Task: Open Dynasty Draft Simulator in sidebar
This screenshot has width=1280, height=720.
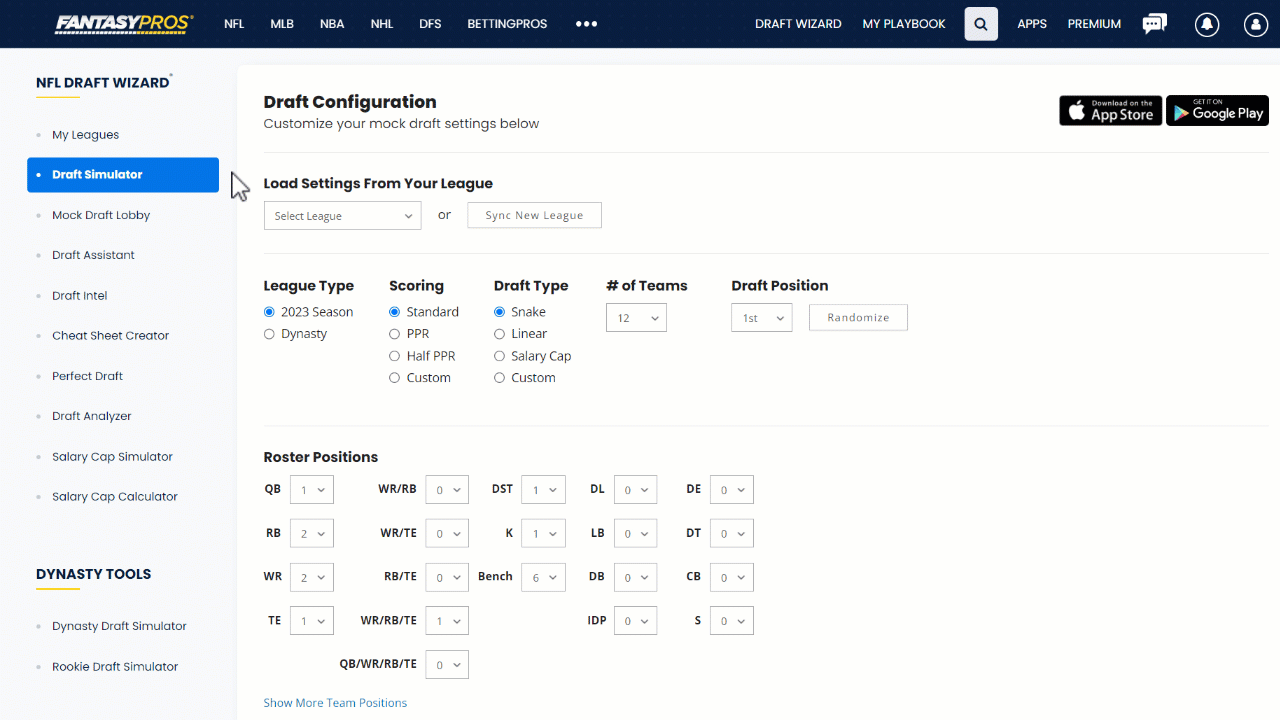Action: pyautogui.click(x=120, y=626)
